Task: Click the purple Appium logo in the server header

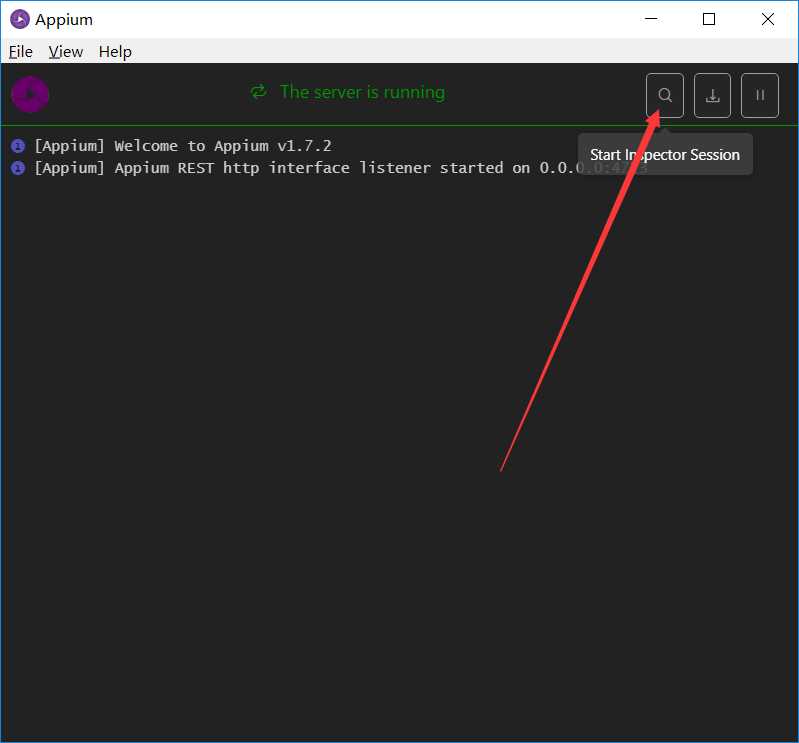Action: tap(30, 94)
